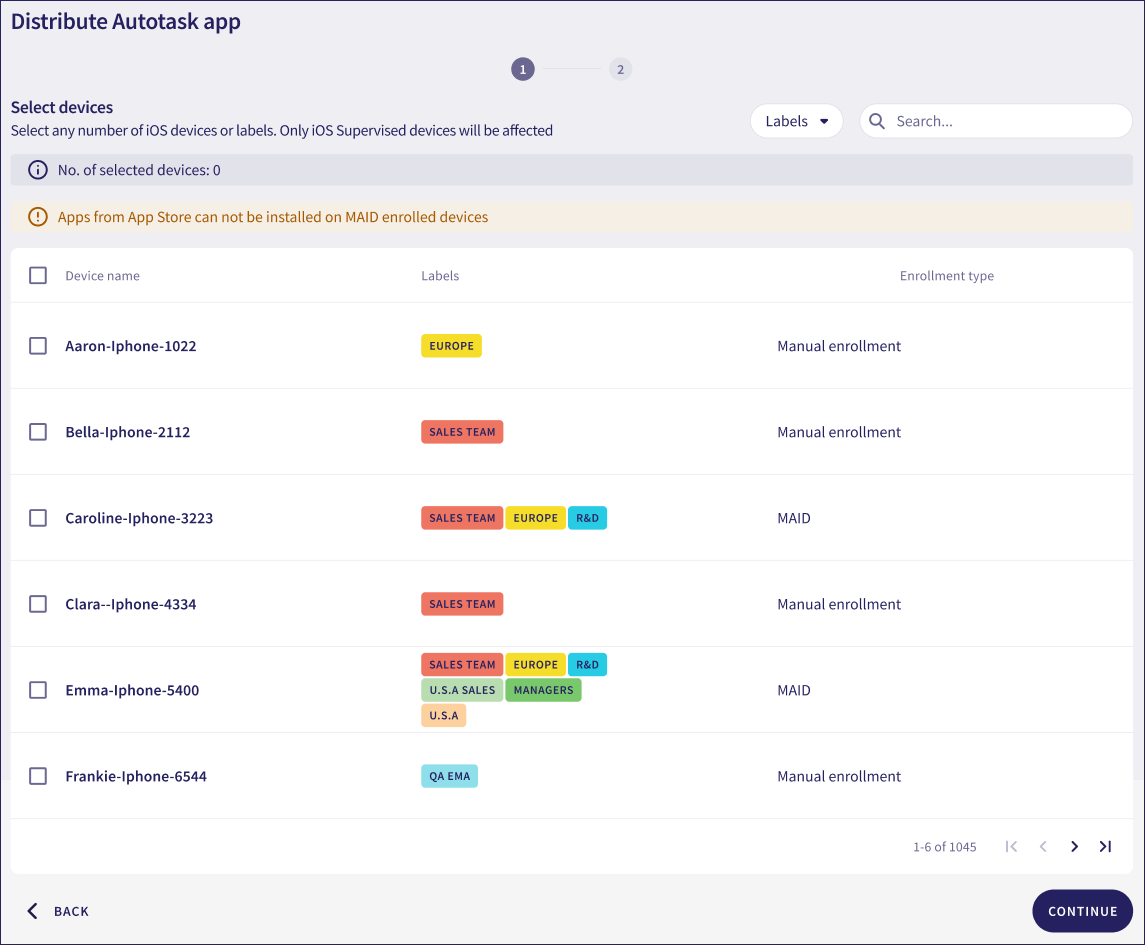Image resolution: width=1145 pixels, height=945 pixels.
Task: Go to the next page of devices
Action: (1074, 847)
